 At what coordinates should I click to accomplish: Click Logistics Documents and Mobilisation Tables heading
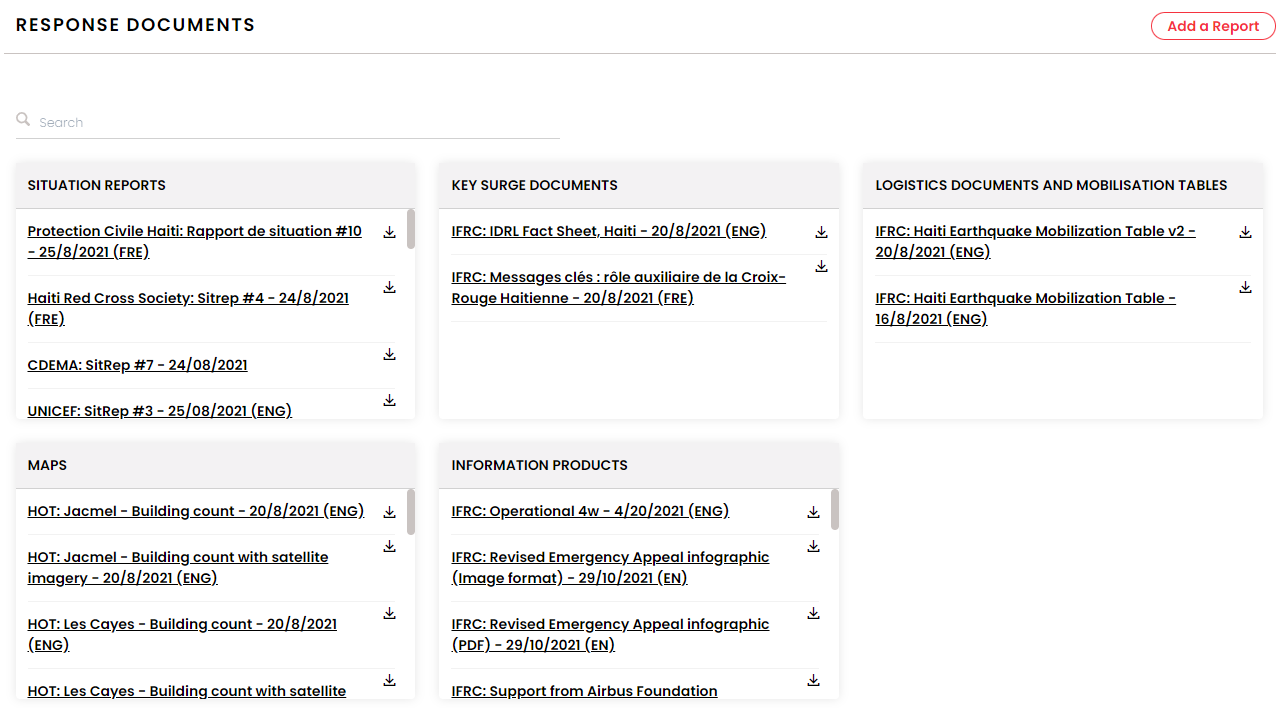click(x=1052, y=185)
